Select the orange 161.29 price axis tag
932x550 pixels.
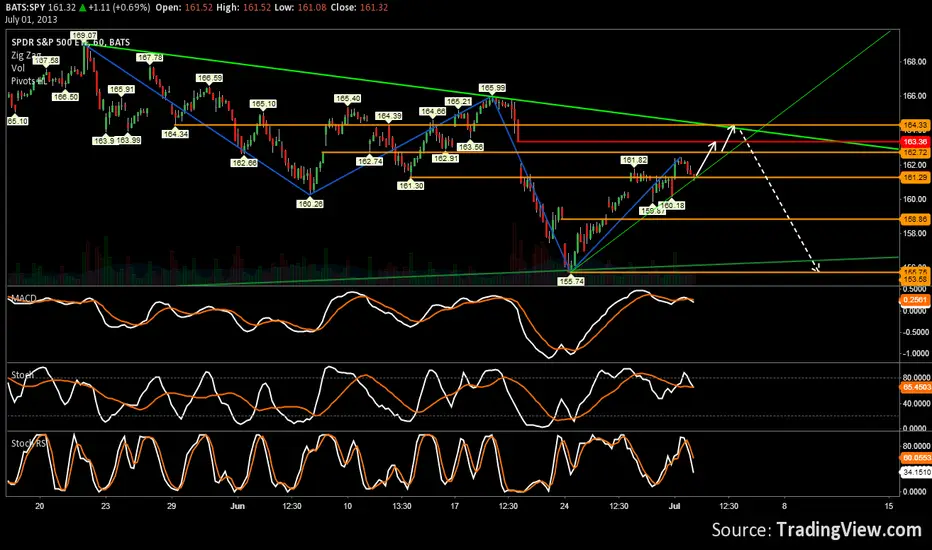(x=915, y=177)
